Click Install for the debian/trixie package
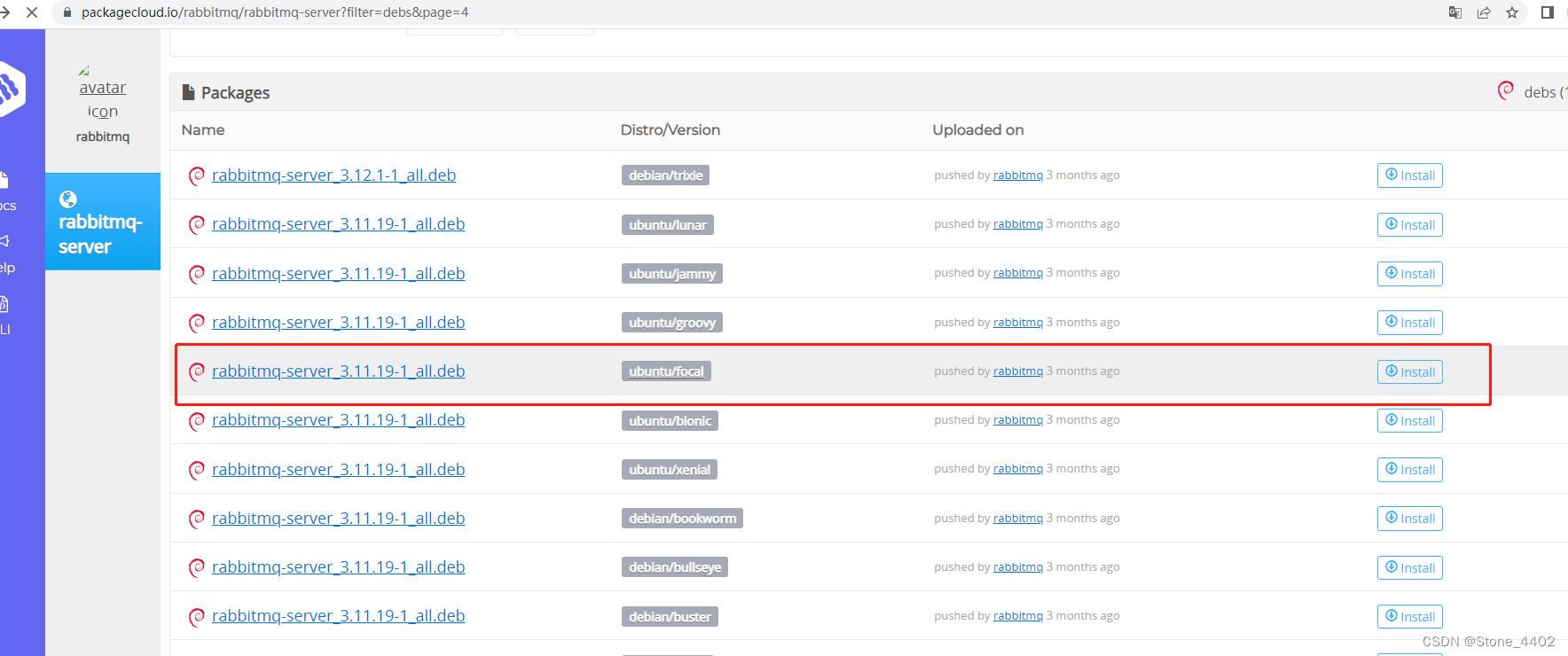1568x656 pixels. pyautogui.click(x=1409, y=176)
